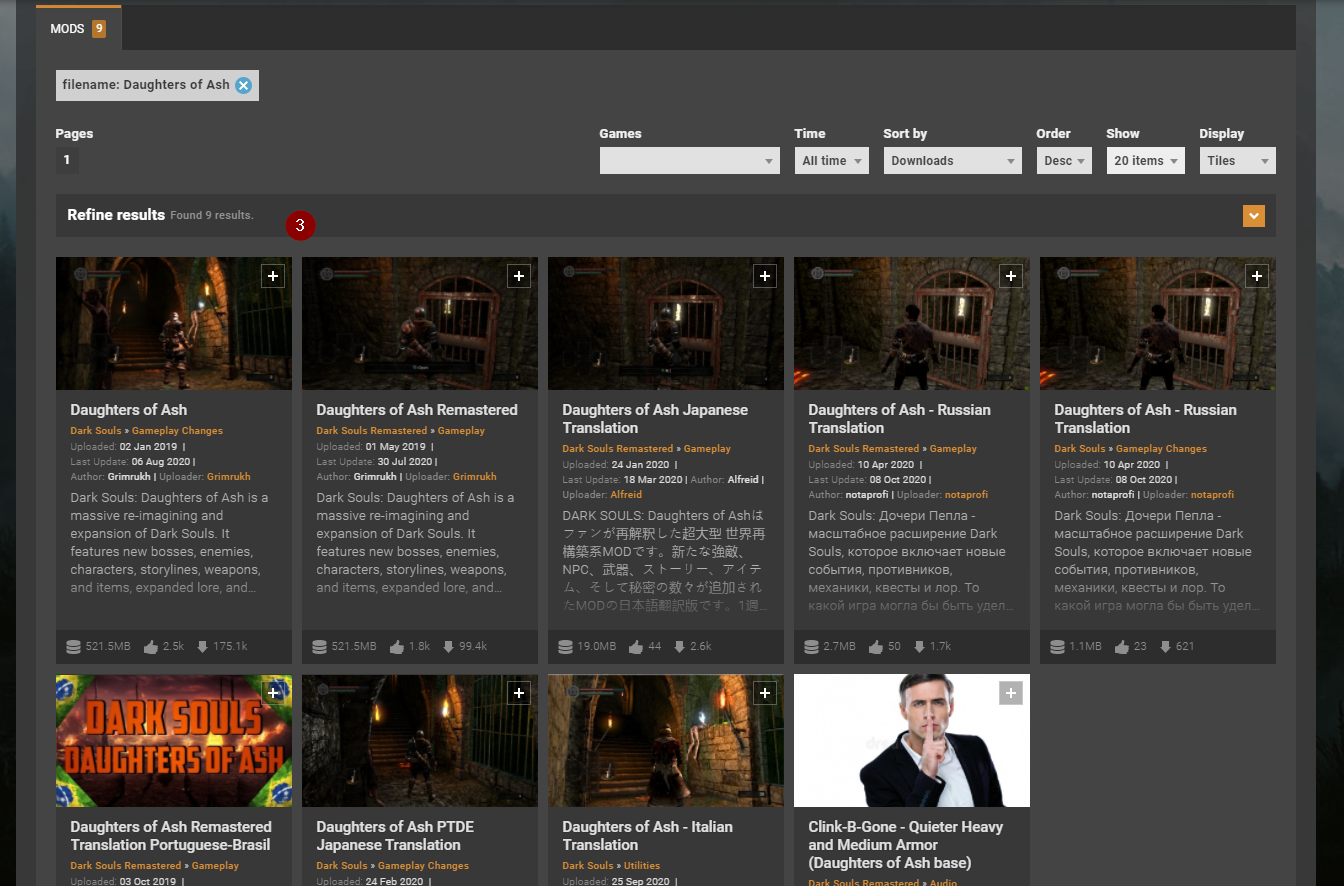This screenshot has height=886, width=1344.
Task: Open Daughters of Ash - Italian Translation link
Action: pos(647,836)
